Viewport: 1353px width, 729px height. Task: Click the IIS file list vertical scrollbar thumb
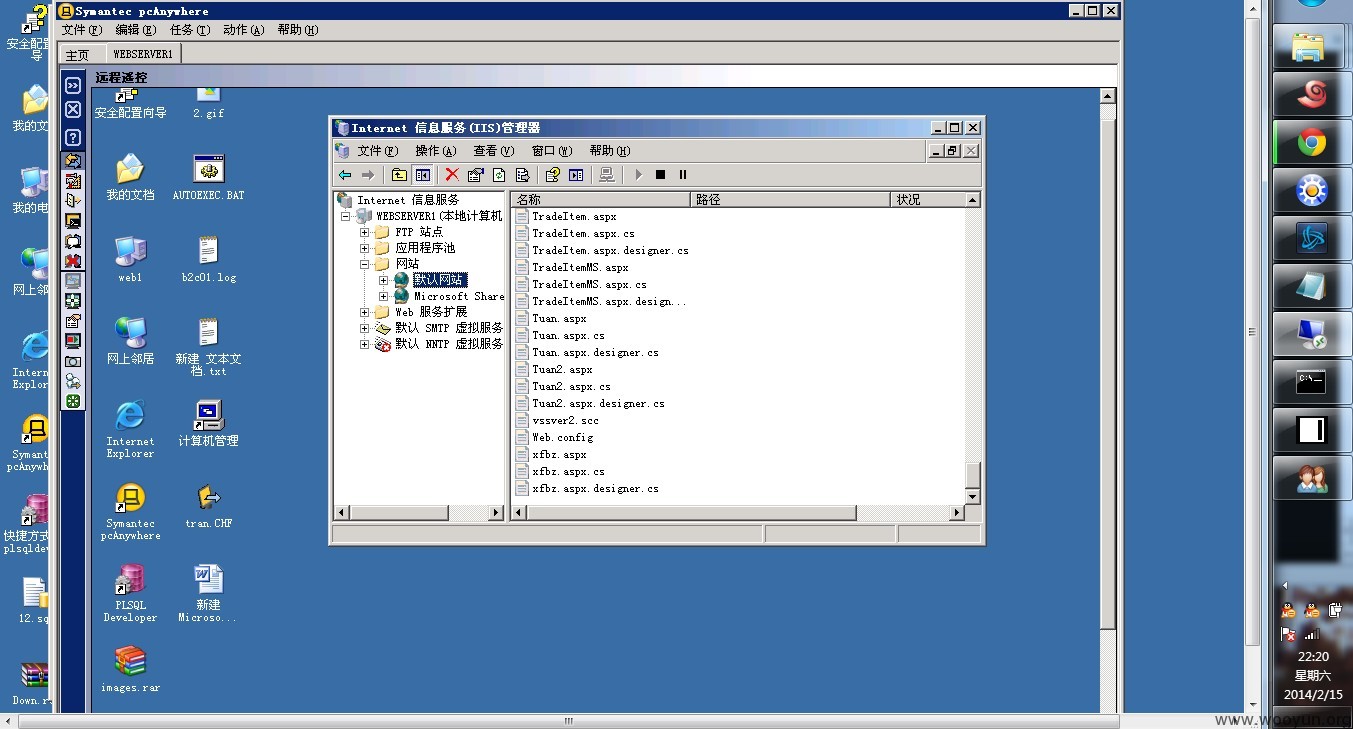(972, 475)
